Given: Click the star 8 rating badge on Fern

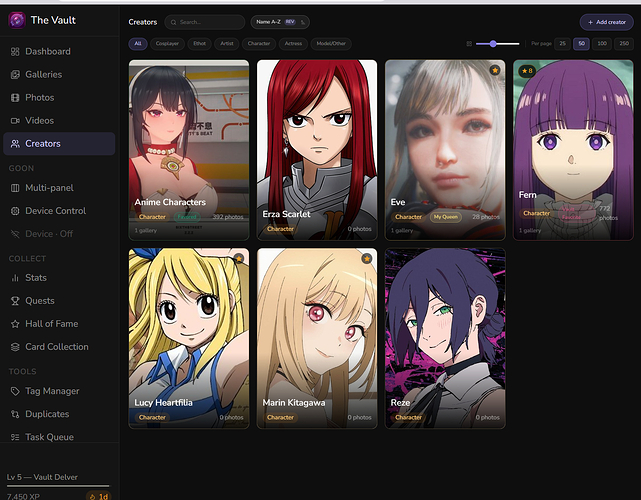Looking at the screenshot, I should click(x=527, y=71).
